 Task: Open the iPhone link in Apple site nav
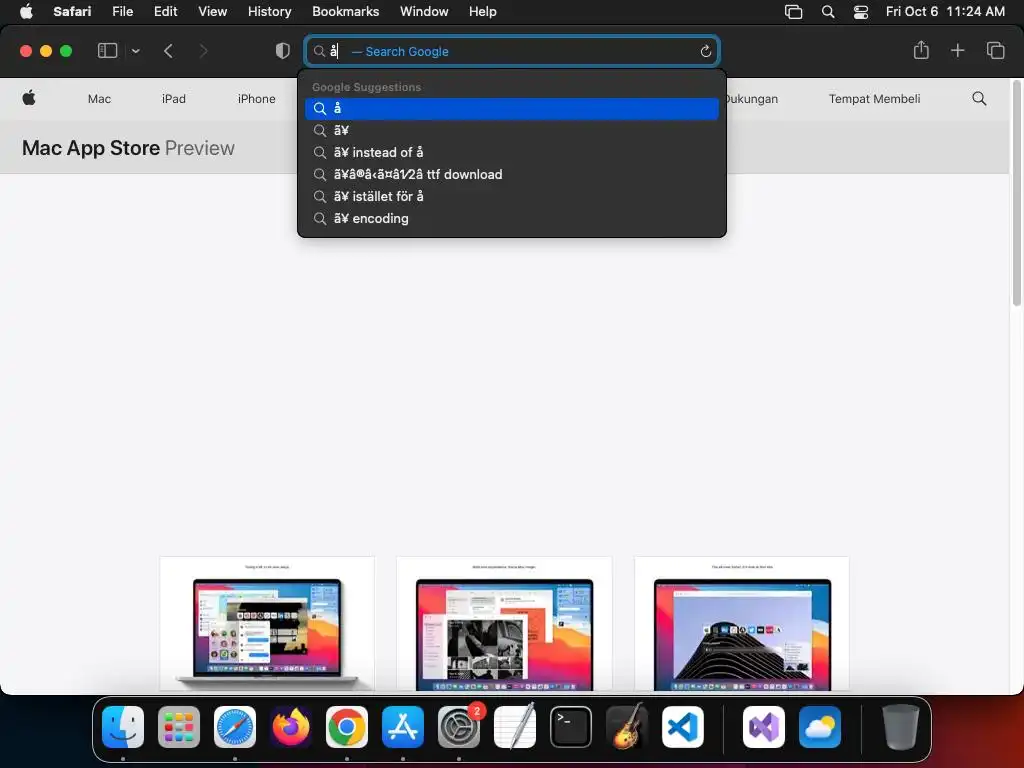coord(257,99)
